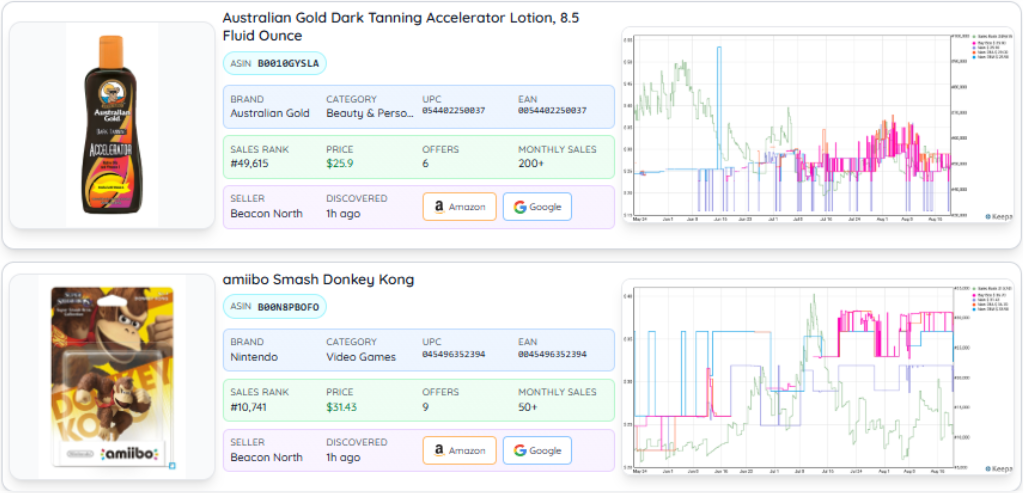Click Australian Gold lotion product image
1024x493 pixels.
coord(112,125)
